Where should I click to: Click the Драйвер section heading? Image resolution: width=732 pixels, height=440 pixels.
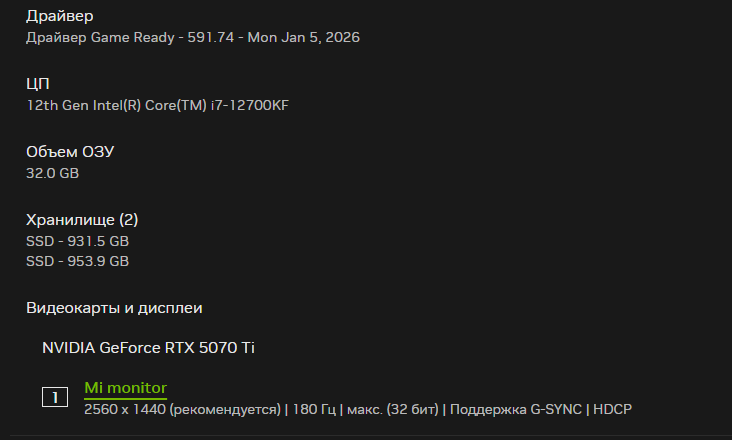[x=60, y=17]
